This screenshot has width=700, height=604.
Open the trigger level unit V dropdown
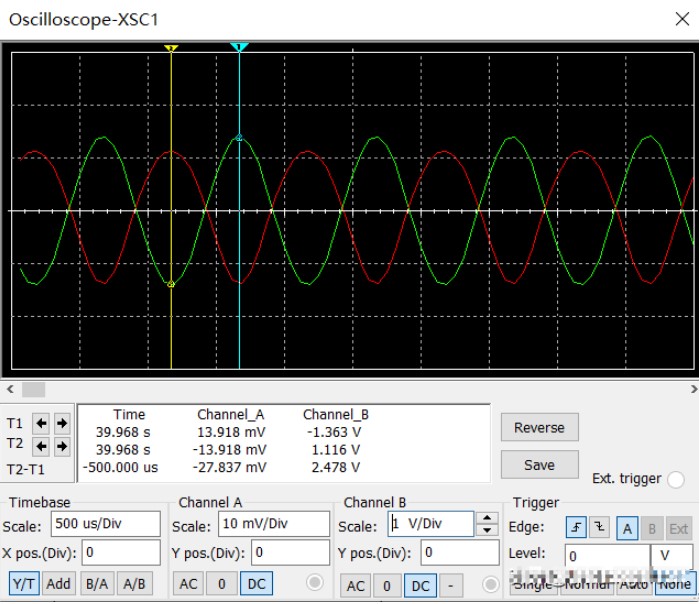pos(671,556)
